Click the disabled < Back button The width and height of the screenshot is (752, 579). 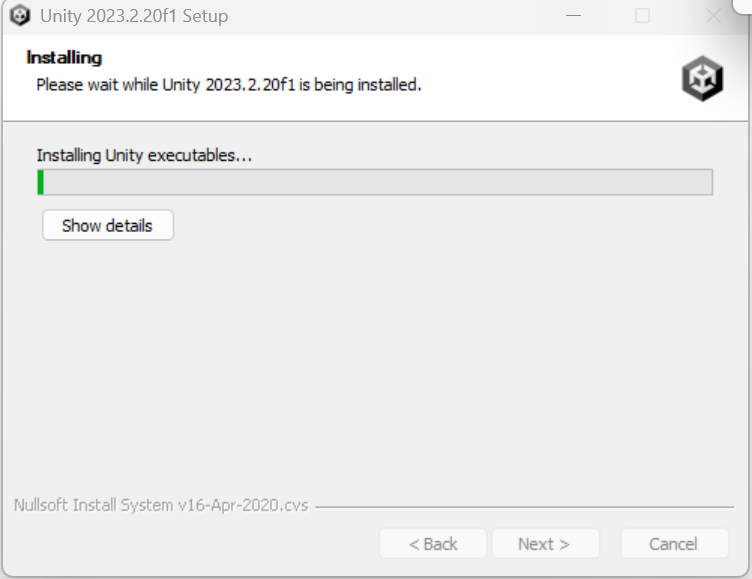tap(433, 544)
